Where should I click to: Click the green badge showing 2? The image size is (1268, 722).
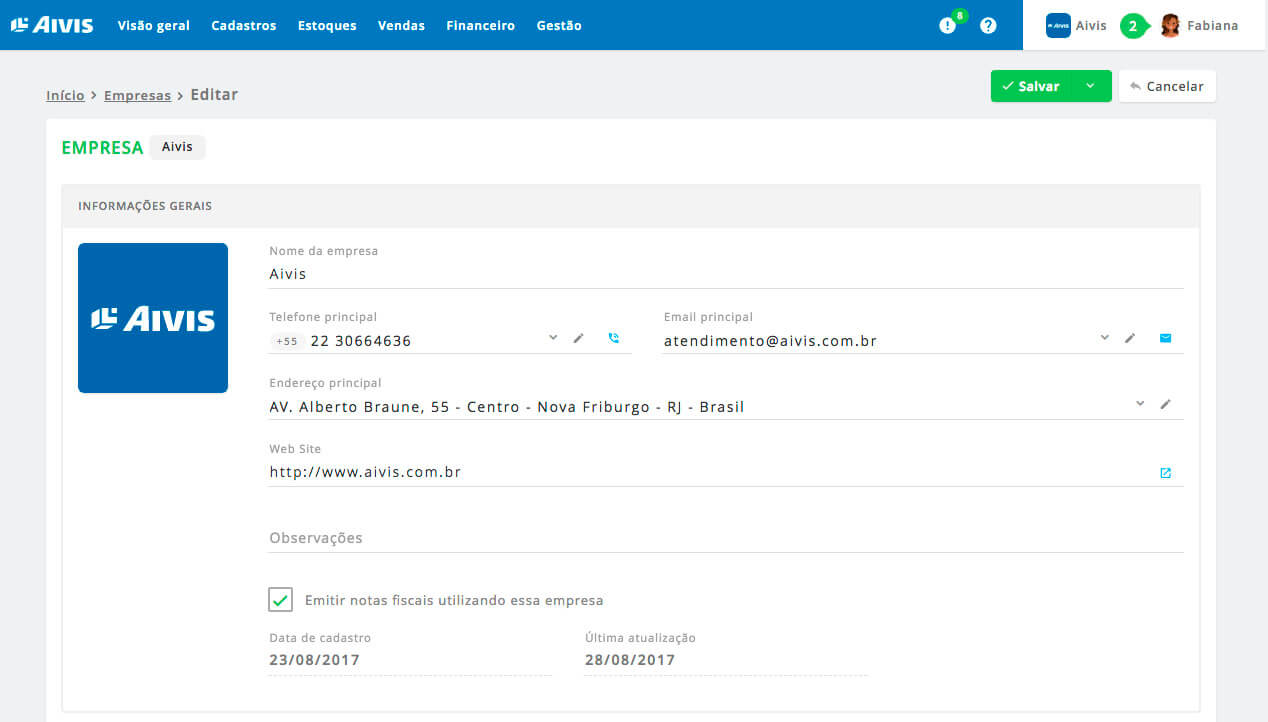pyautogui.click(x=1133, y=26)
